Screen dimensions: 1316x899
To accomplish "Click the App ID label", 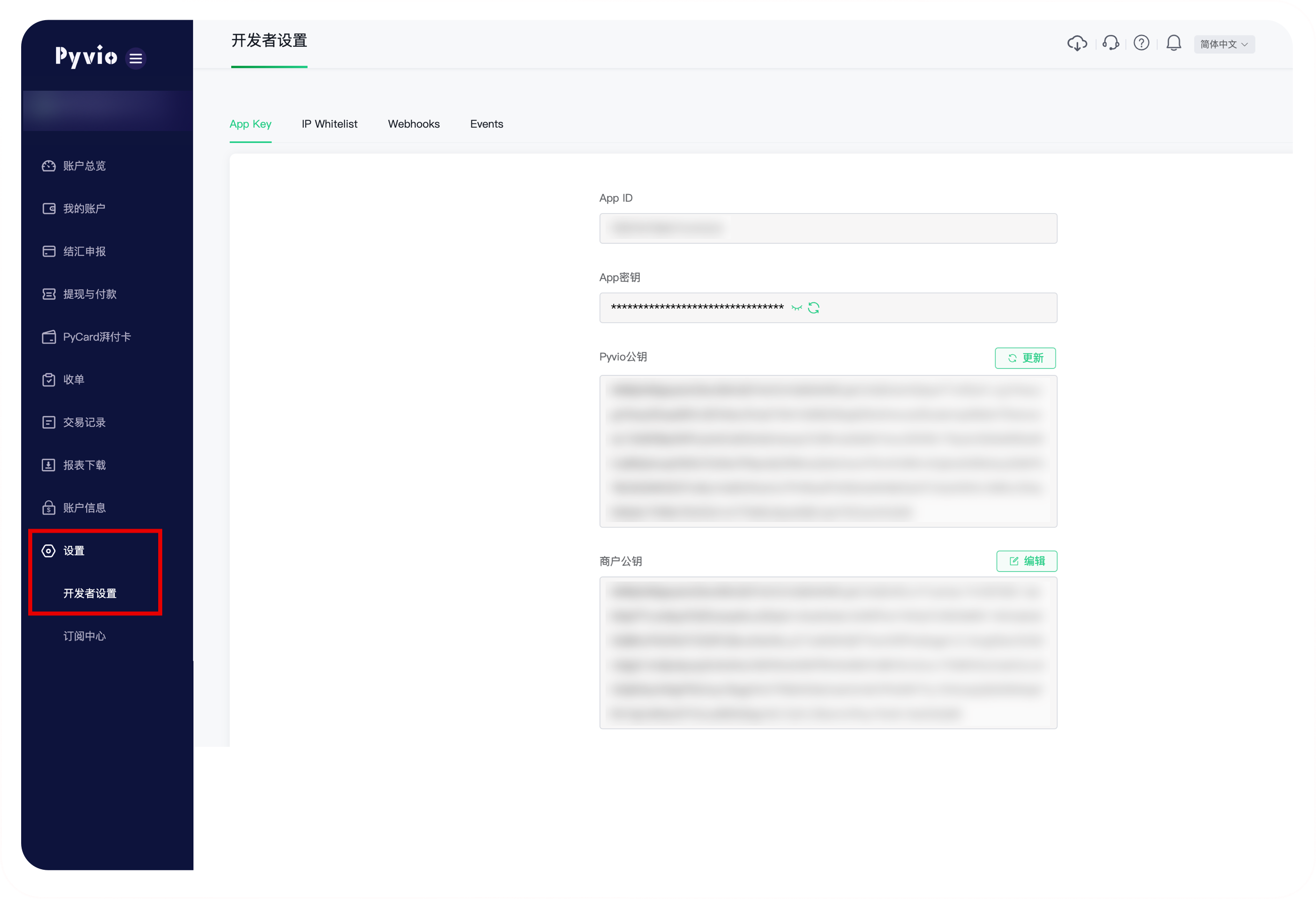I will click(616, 198).
